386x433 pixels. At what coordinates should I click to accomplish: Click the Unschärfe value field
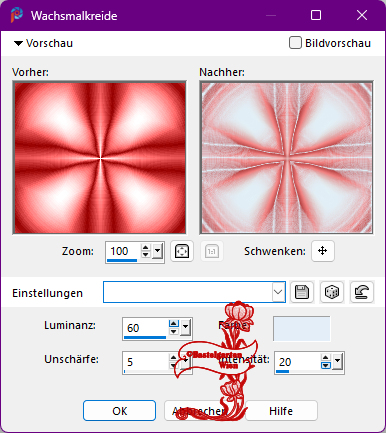(146, 362)
